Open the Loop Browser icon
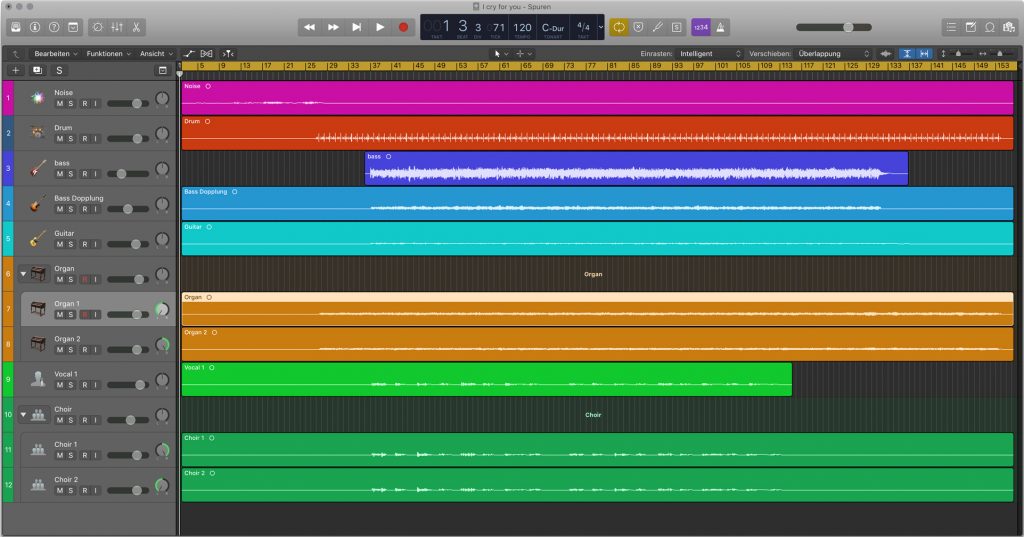1024x537 pixels. (x=990, y=27)
